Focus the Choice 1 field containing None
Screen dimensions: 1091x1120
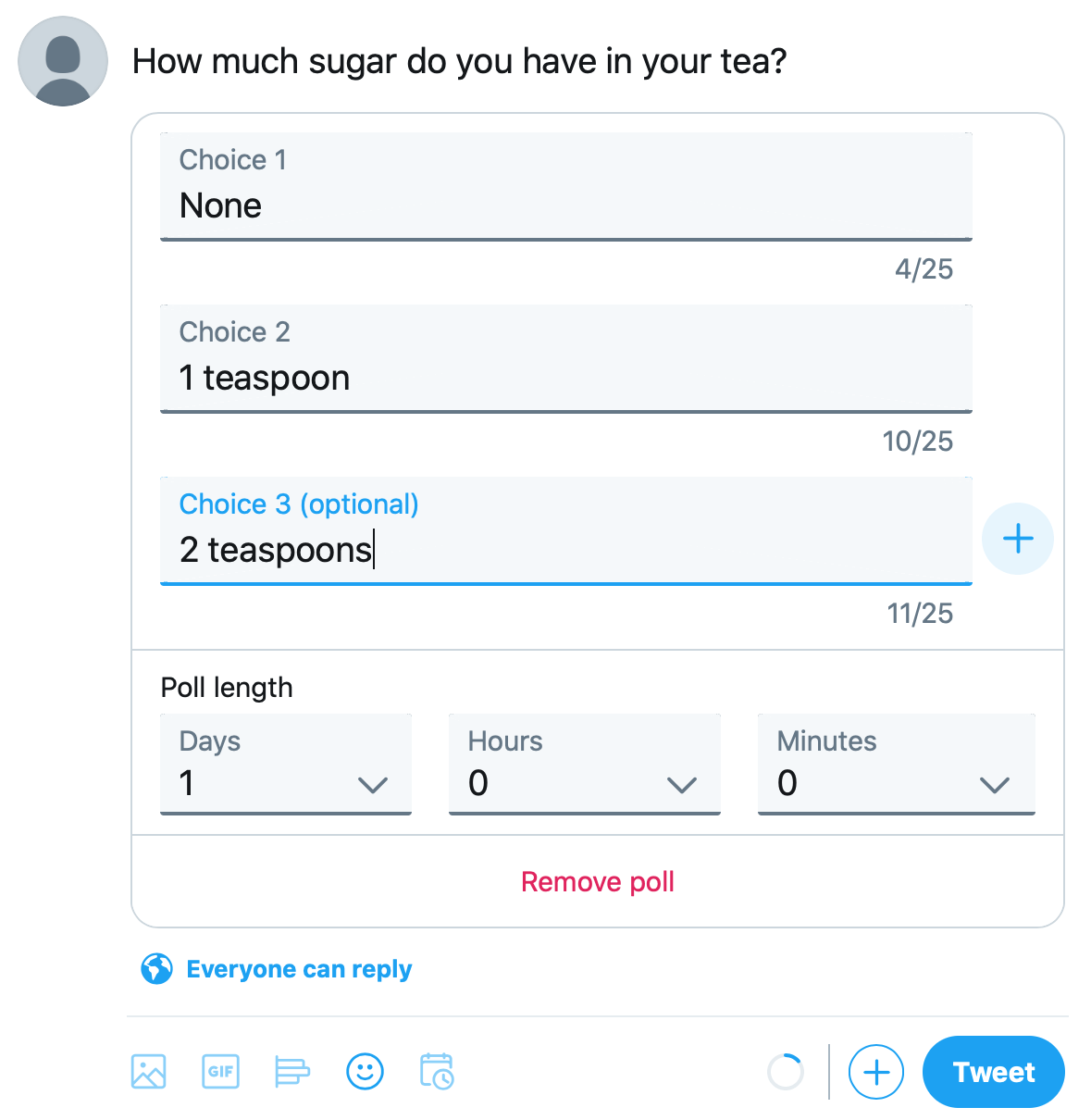point(566,187)
